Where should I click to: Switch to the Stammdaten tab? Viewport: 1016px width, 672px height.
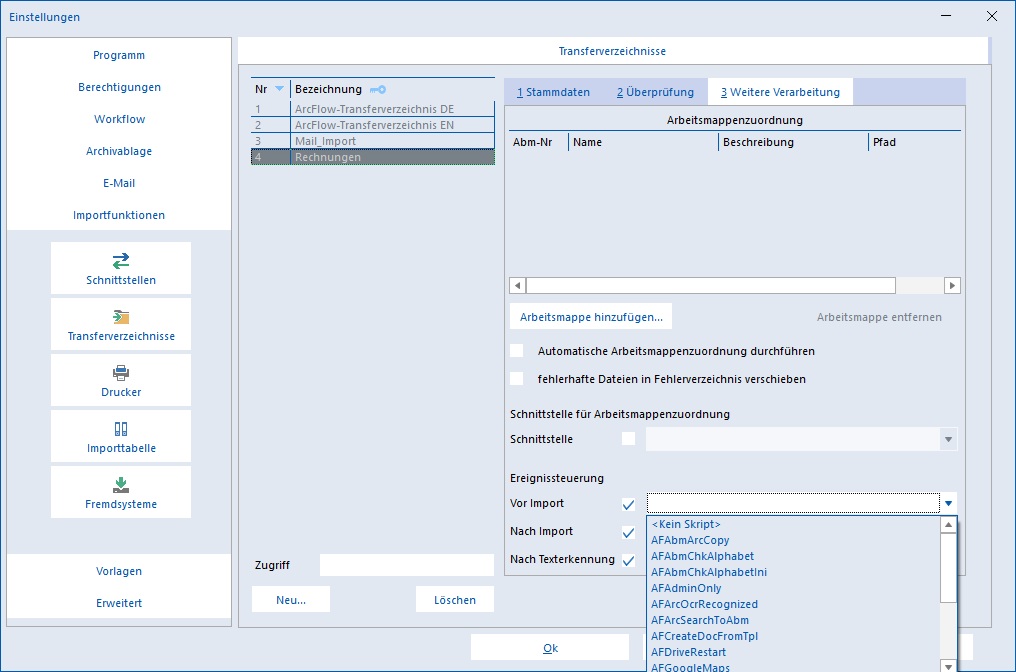point(553,92)
